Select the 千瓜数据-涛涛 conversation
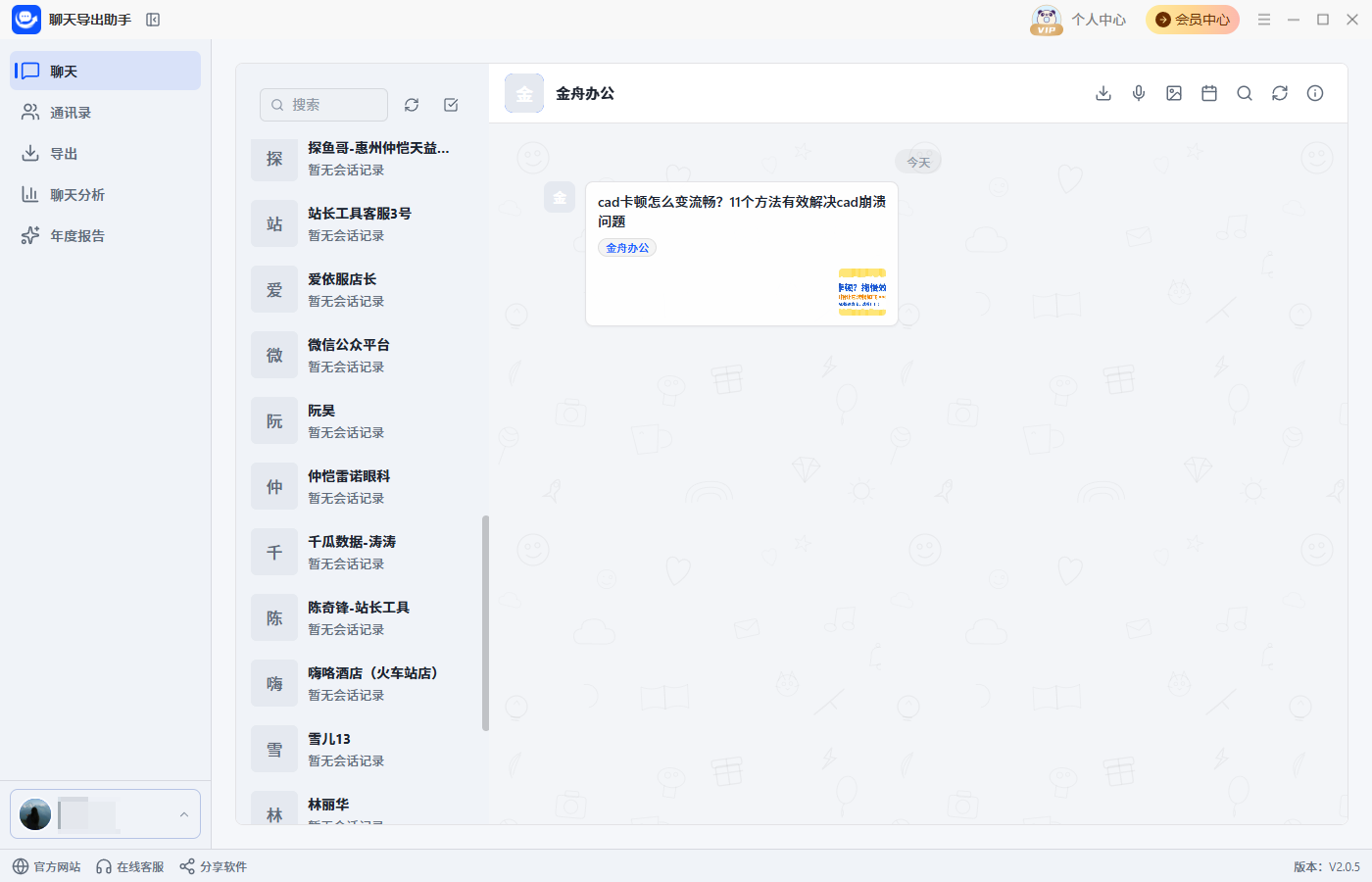 [361, 553]
